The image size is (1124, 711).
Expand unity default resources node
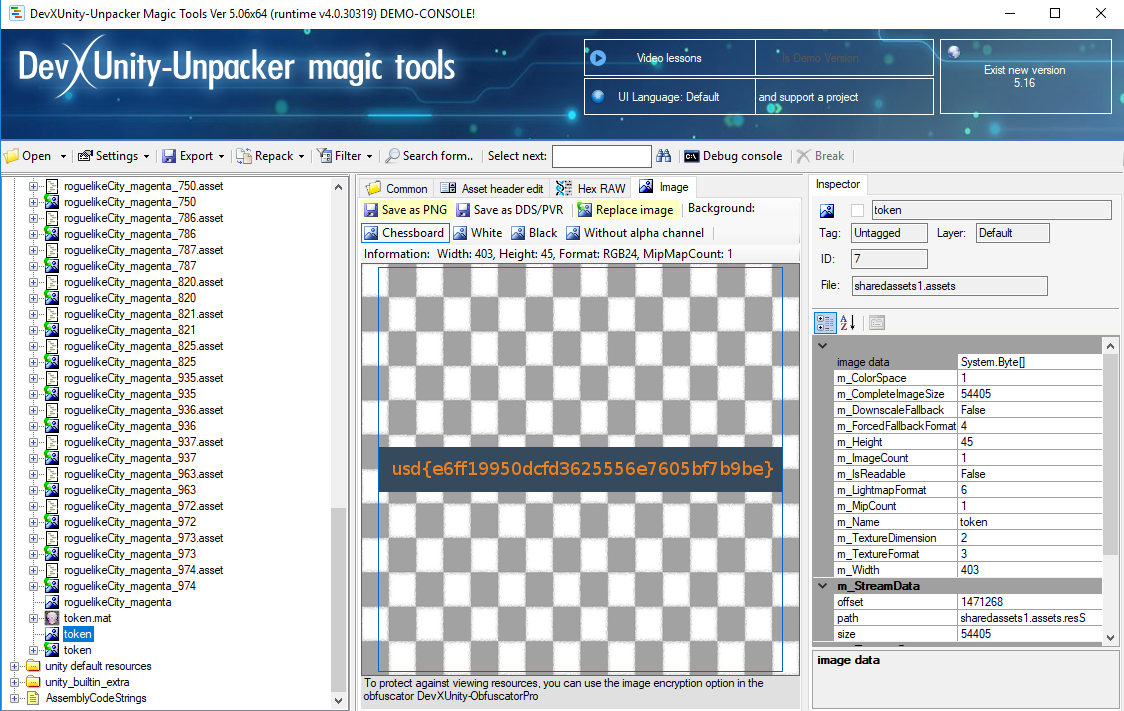coord(14,666)
